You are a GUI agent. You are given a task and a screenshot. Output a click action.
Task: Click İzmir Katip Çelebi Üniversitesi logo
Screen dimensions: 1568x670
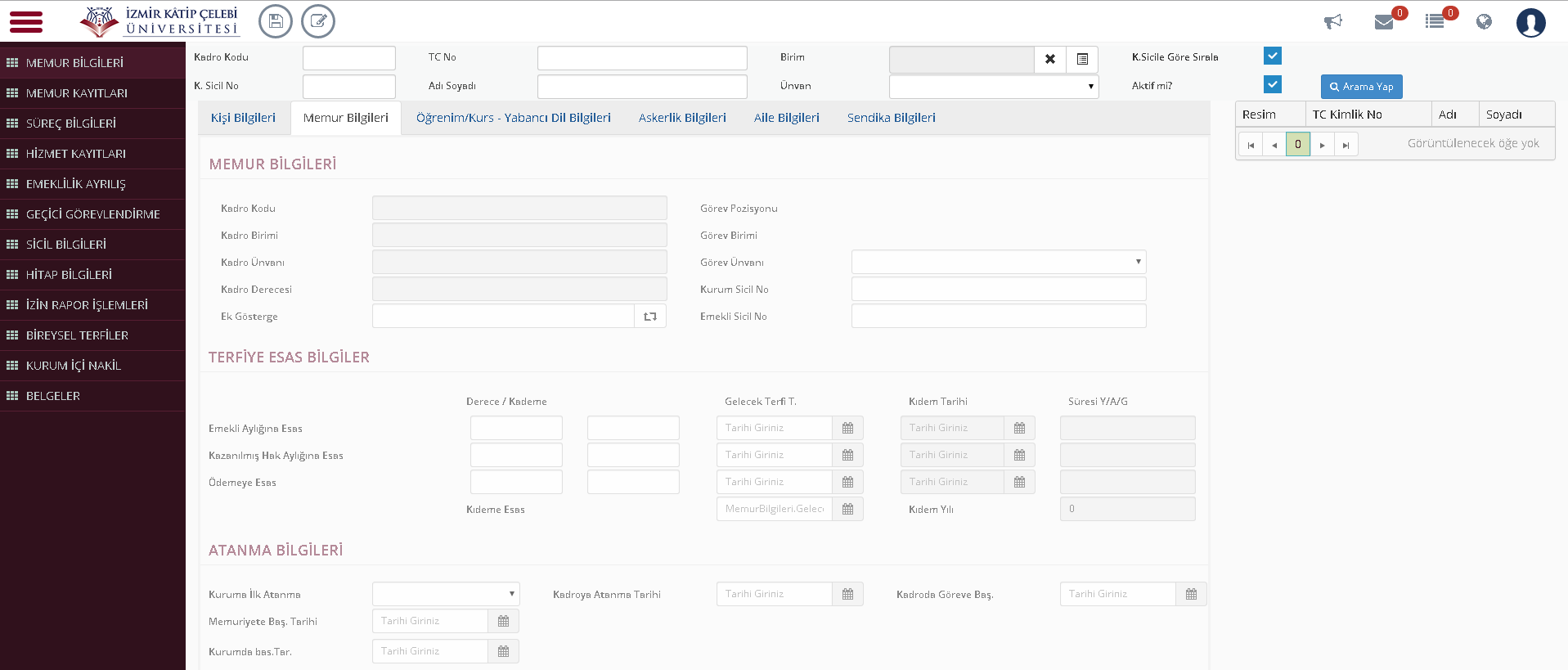[159, 21]
